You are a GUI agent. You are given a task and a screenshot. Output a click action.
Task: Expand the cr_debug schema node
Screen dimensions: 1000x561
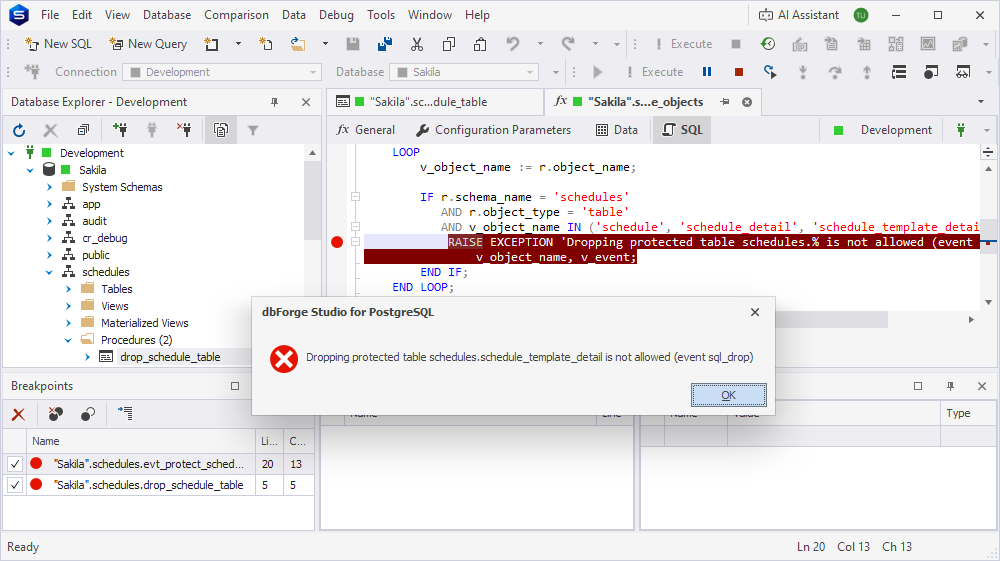[x=49, y=238]
